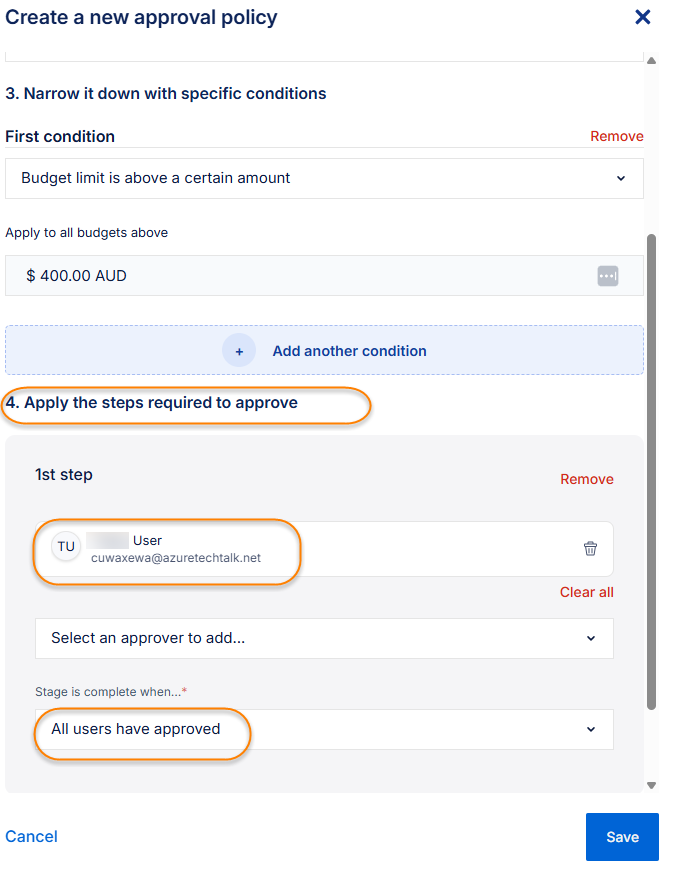
Task: Click the approver email cuwaxewa@azuretechtalk.net
Action: click(x=175, y=558)
